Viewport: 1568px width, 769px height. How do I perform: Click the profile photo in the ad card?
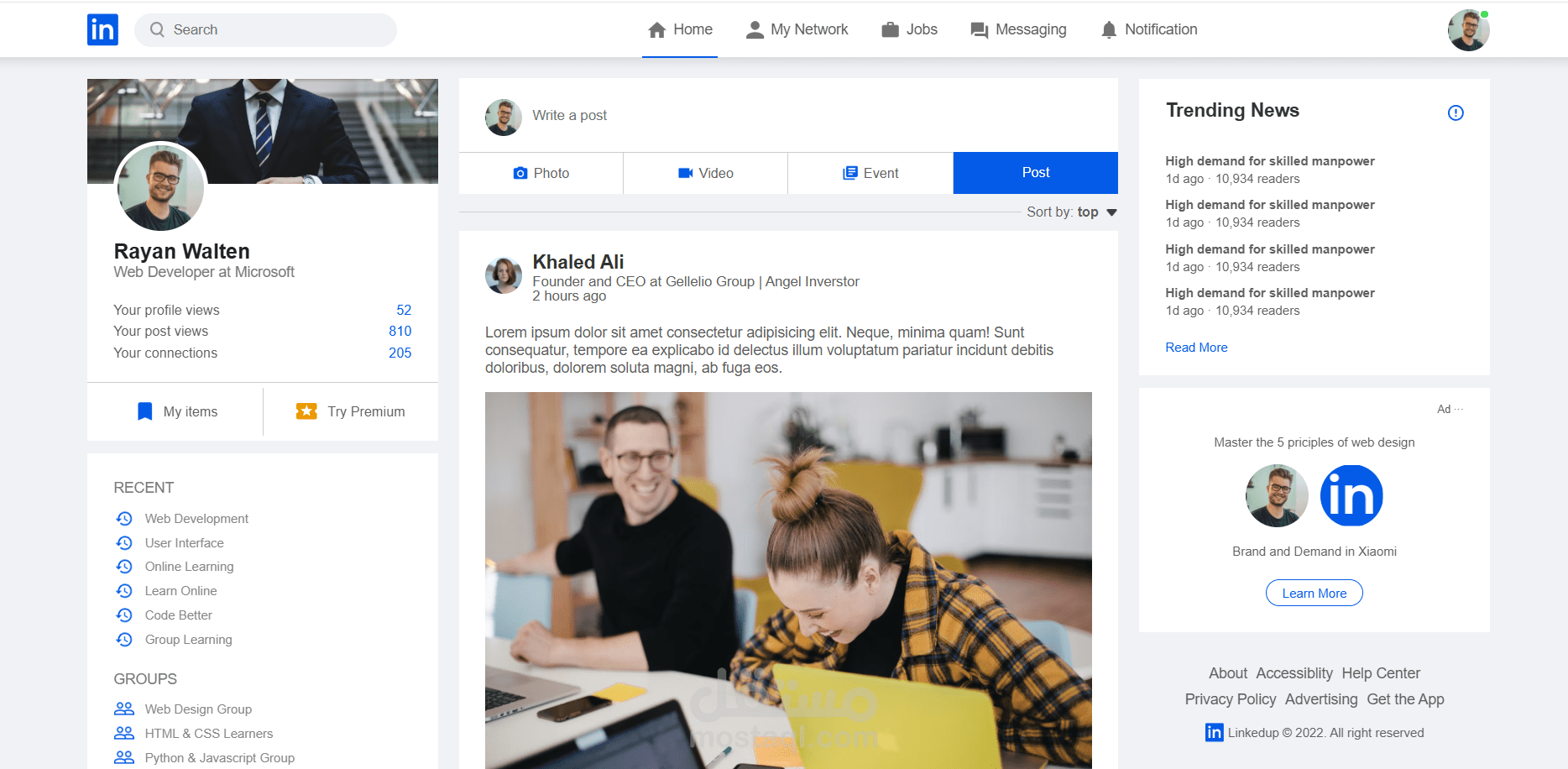(1277, 495)
